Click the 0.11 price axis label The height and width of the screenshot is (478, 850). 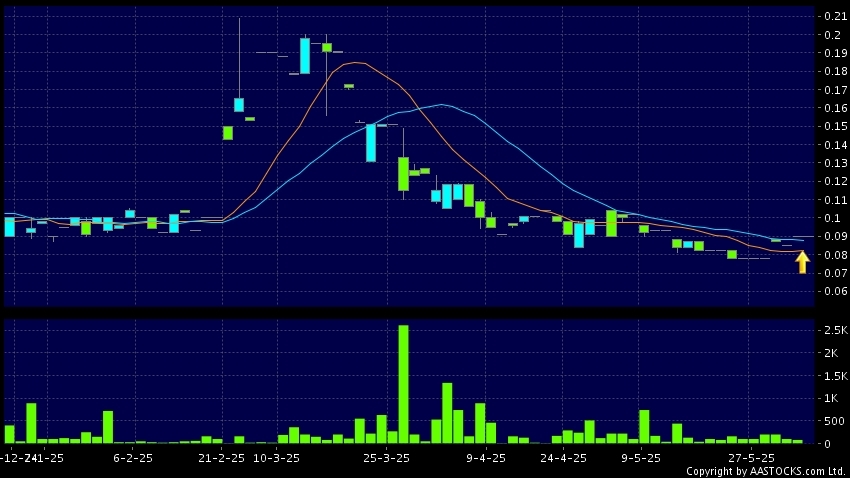[x=835, y=200]
